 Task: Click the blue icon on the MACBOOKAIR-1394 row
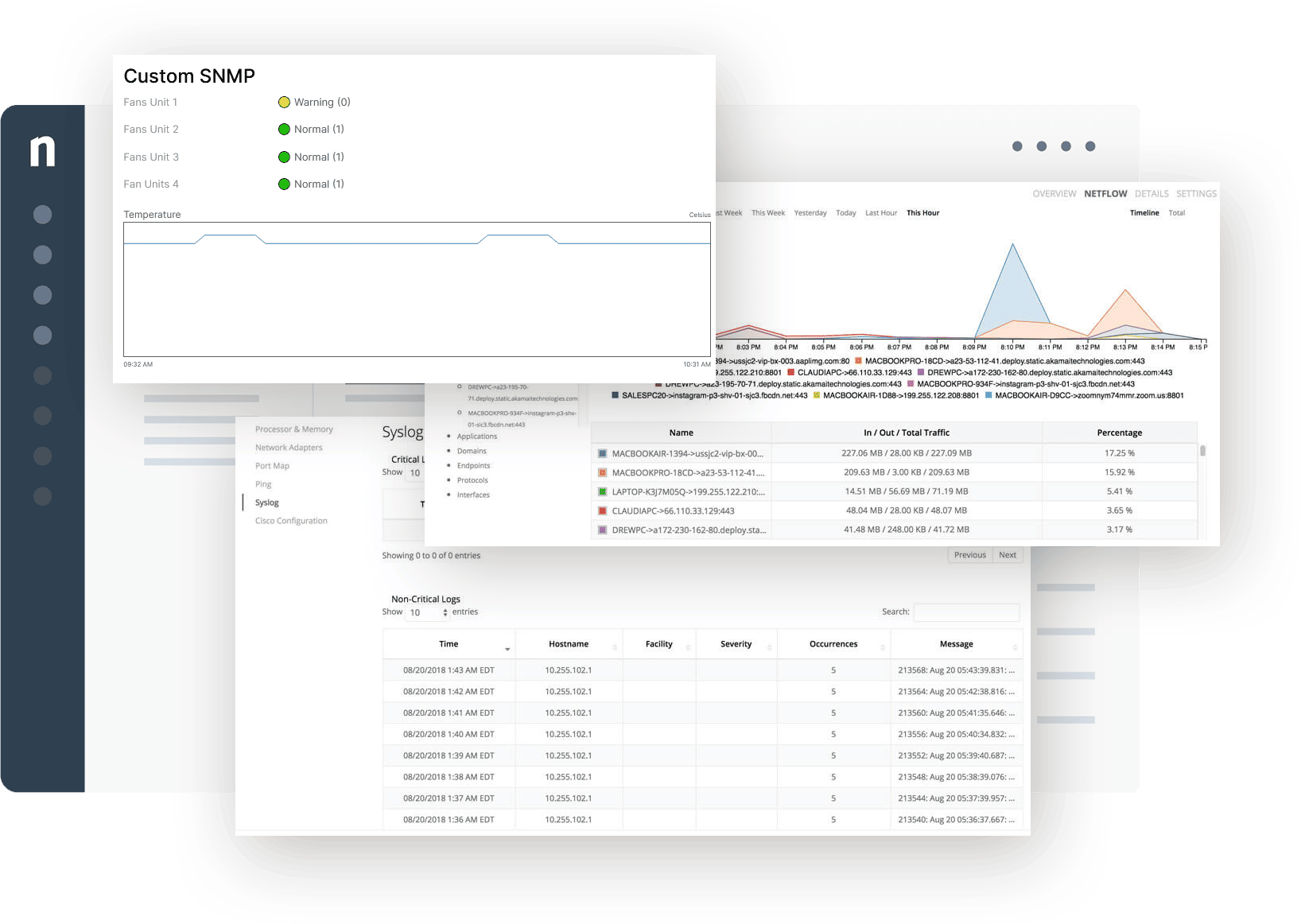(602, 452)
